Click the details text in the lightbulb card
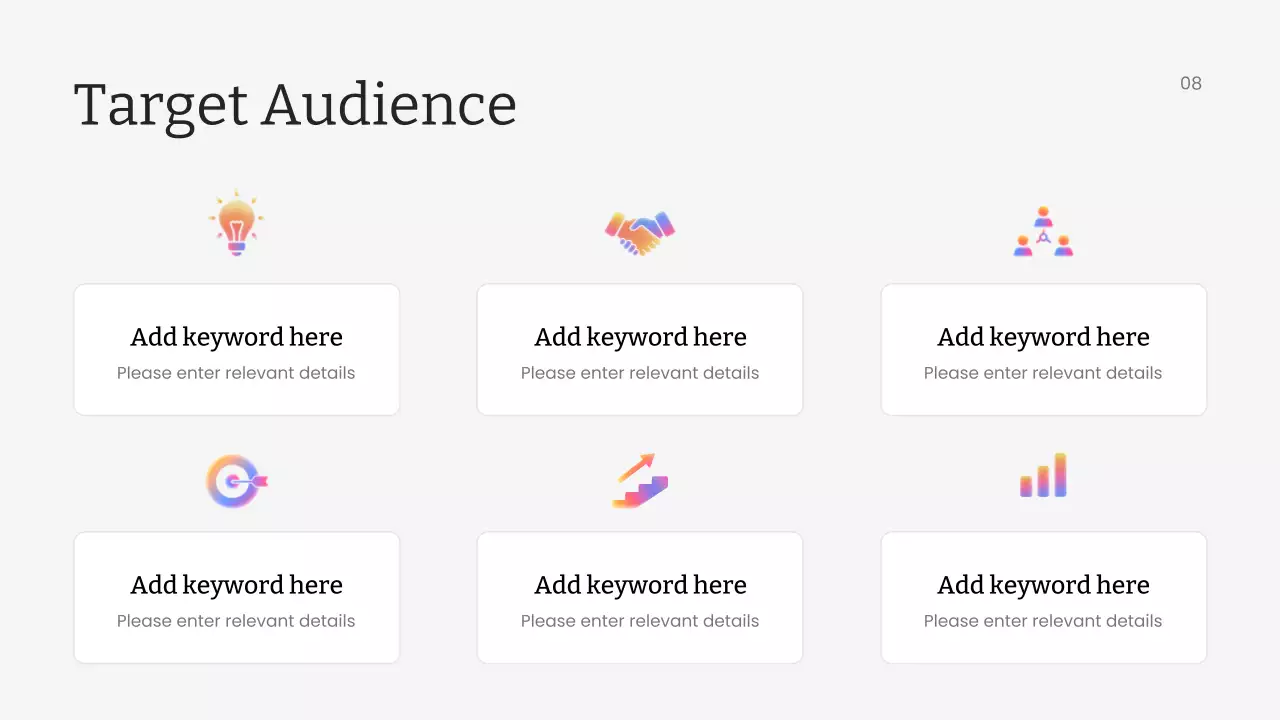 click(236, 373)
